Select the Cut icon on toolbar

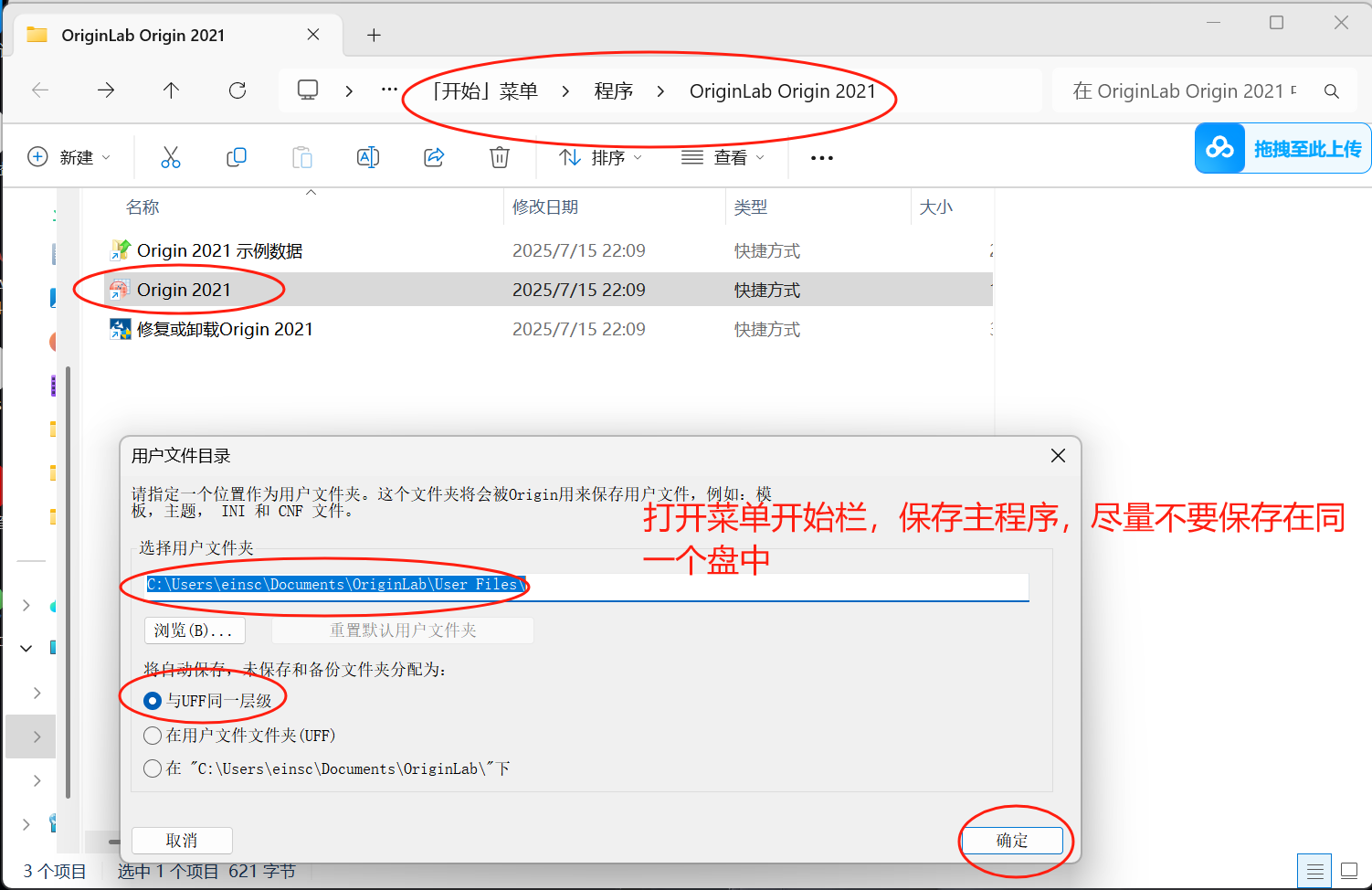[171, 156]
